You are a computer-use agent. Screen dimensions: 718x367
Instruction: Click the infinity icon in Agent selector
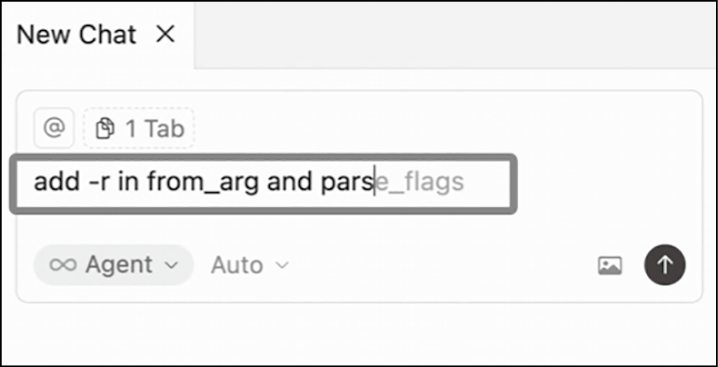point(63,265)
